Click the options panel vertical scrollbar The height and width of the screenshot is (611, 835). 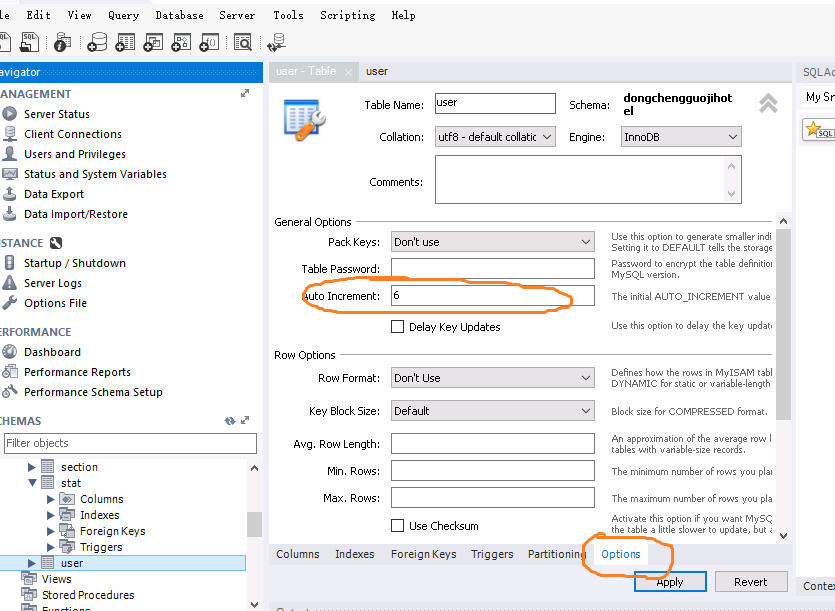(x=783, y=324)
